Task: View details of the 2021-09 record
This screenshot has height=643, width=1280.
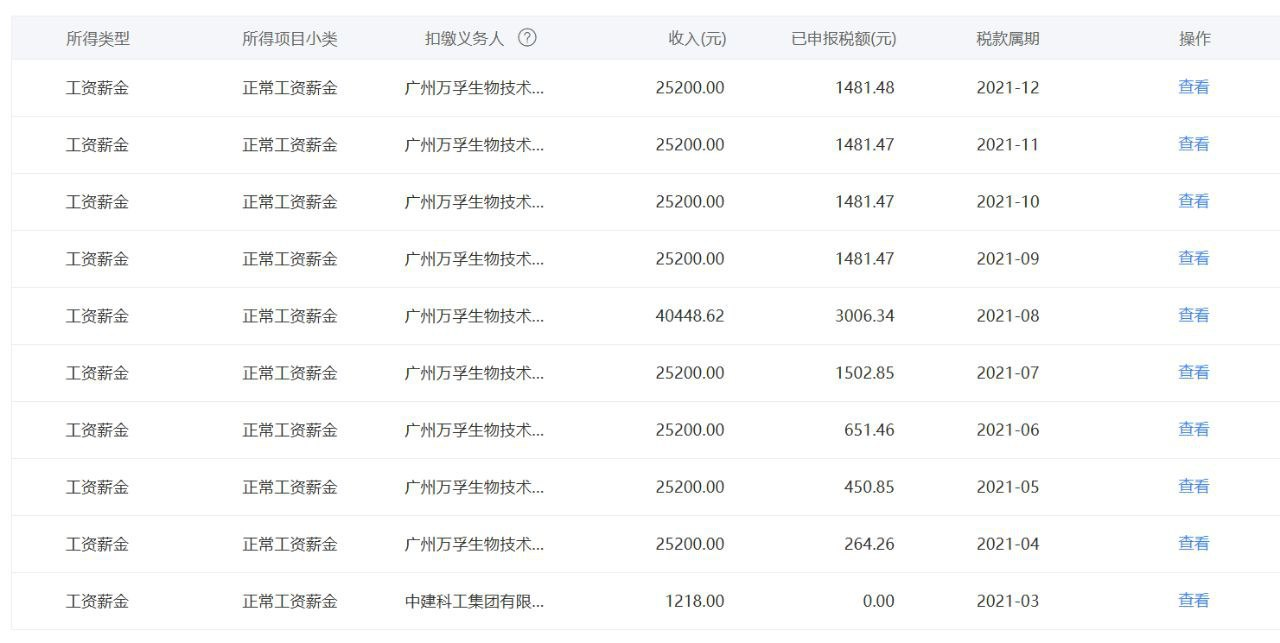Action: (x=1194, y=258)
